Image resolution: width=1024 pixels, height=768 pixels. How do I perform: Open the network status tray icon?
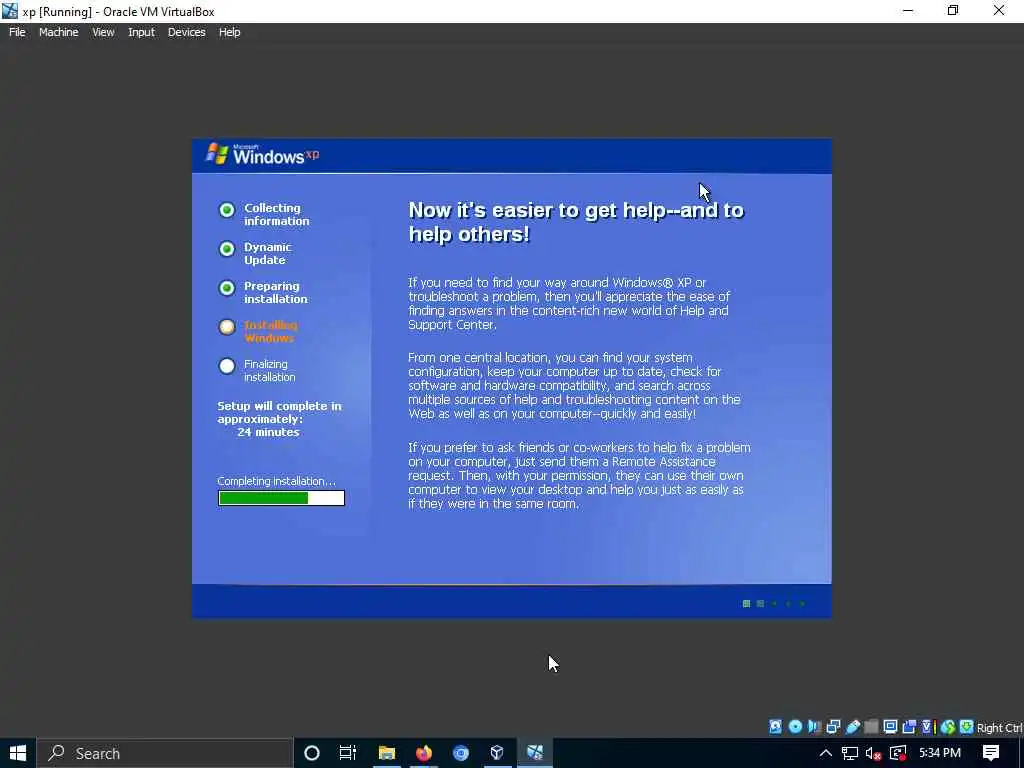tap(850, 753)
